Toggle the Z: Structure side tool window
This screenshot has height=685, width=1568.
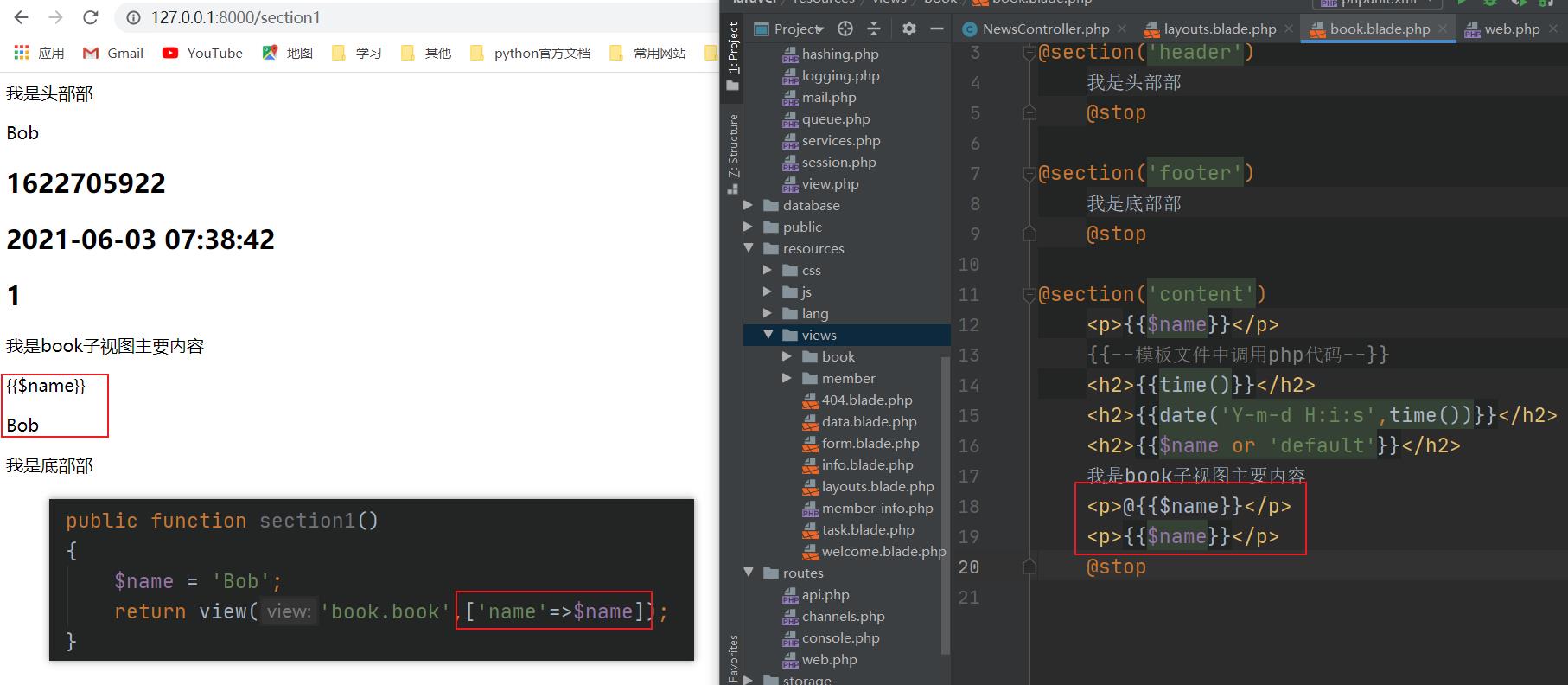click(733, 154)
